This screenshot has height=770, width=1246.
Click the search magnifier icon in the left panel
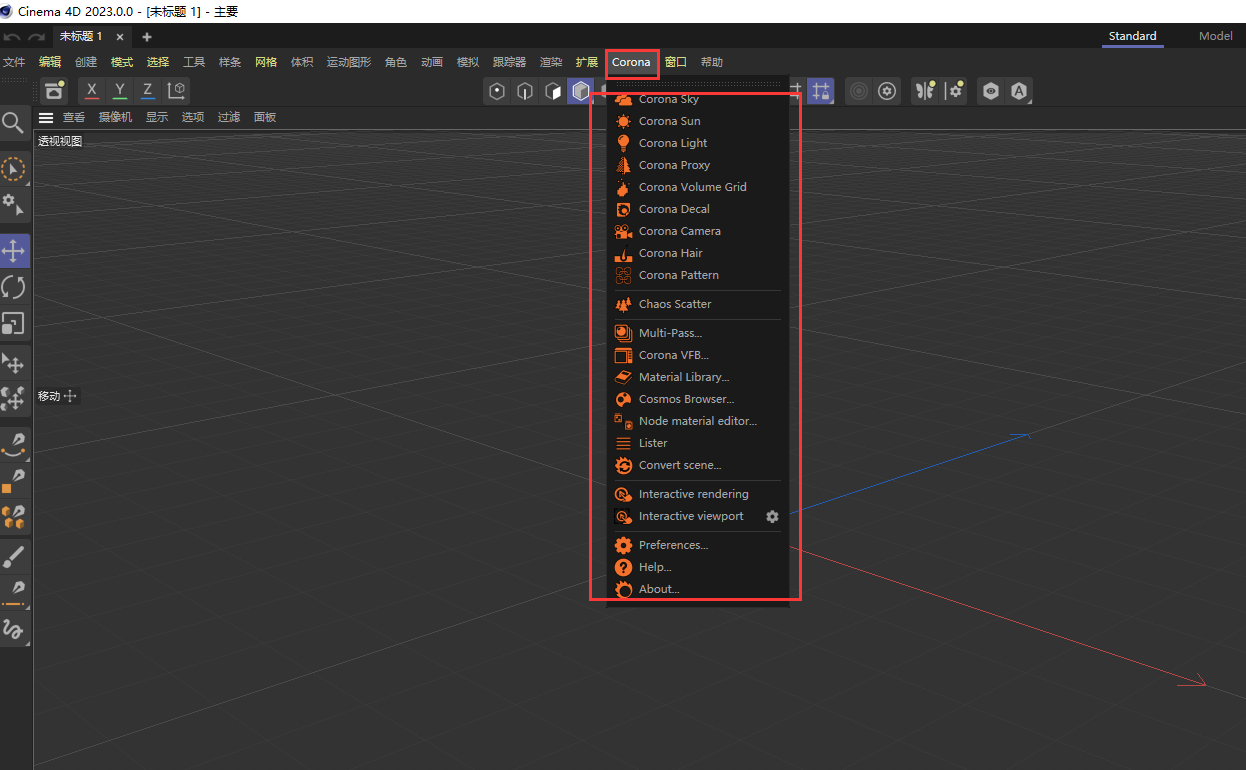(14, 122)
